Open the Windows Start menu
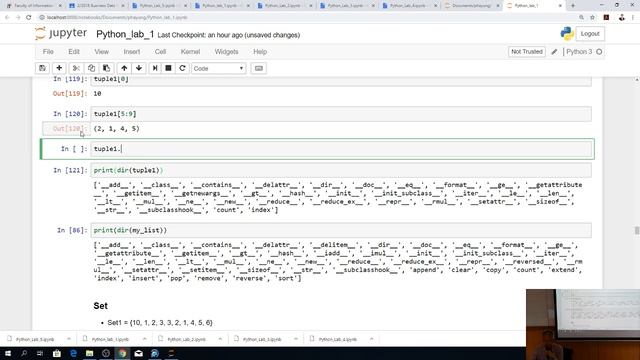Screen dimensions: 640x360 [7, 353]
